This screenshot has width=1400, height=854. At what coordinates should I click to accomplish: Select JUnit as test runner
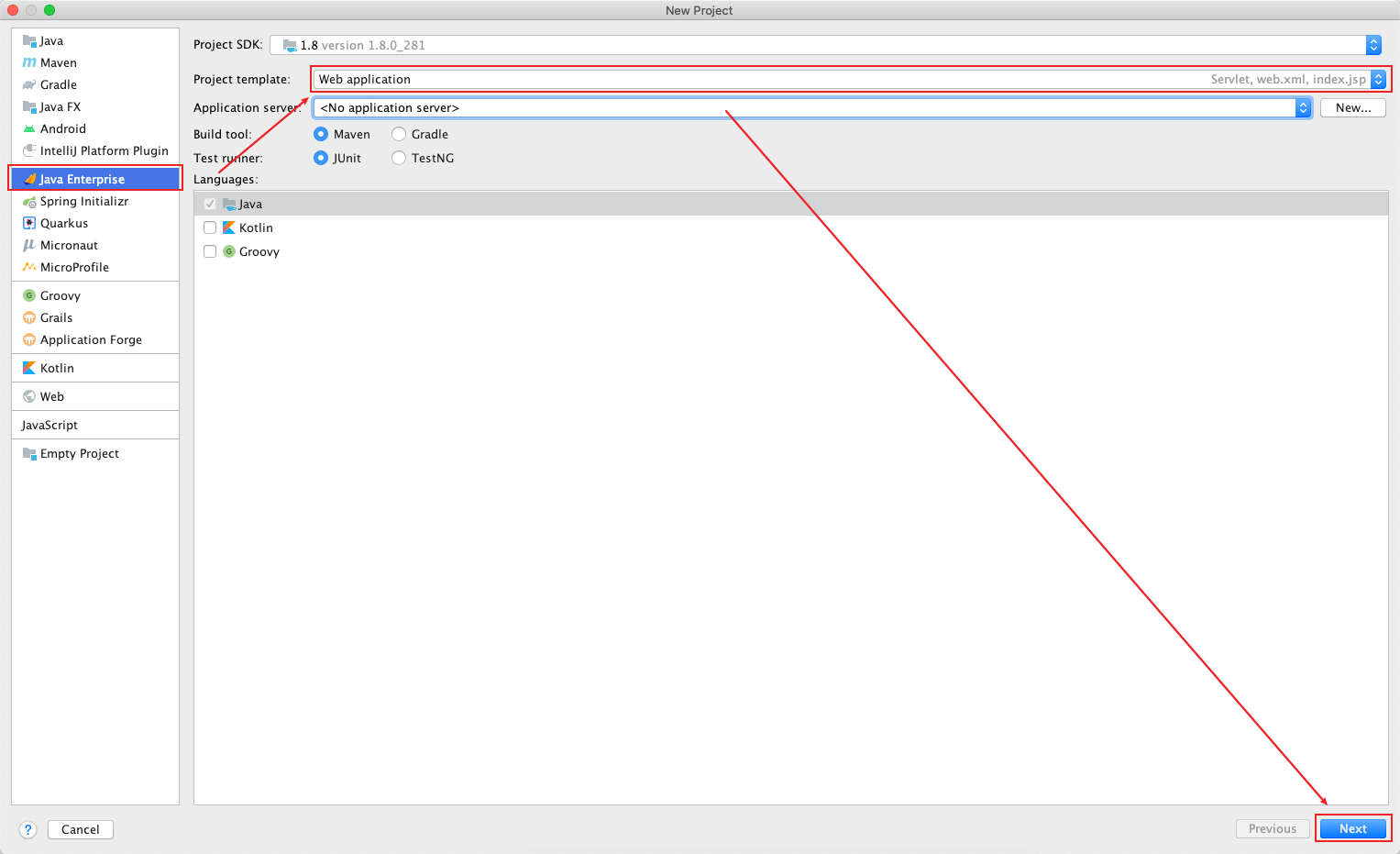coord(321,158)
